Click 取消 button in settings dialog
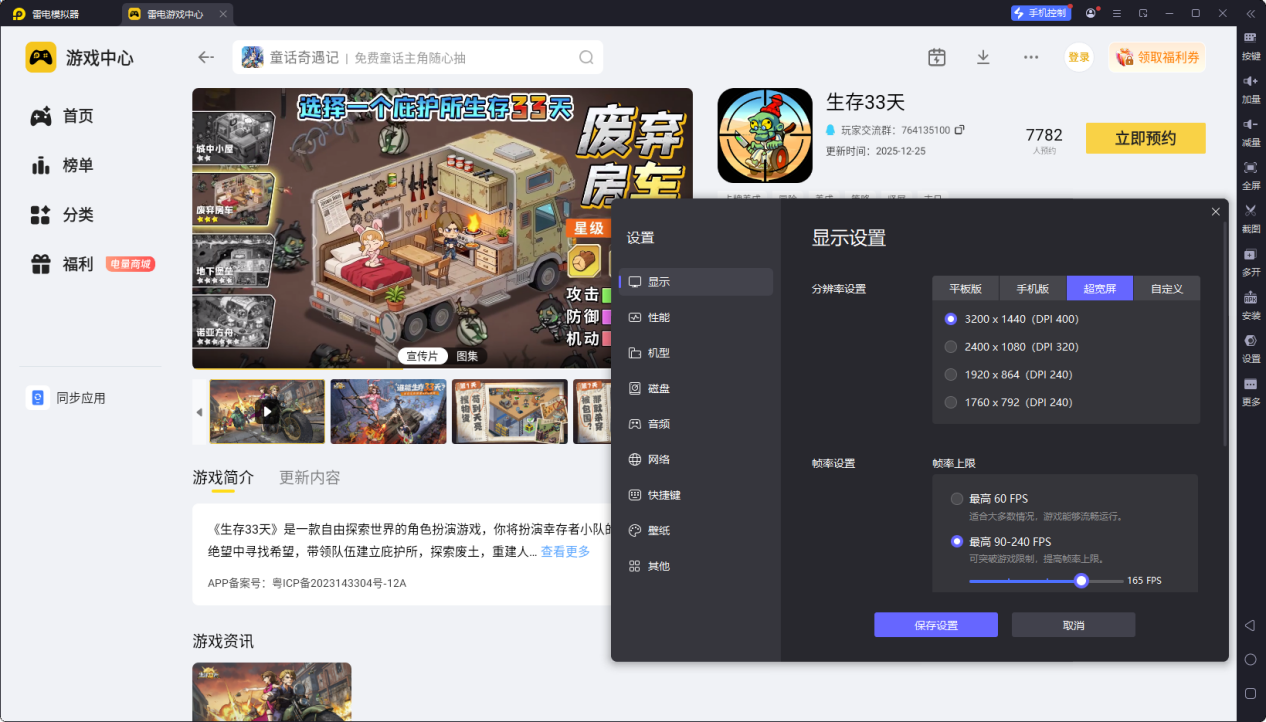Screen dimensions: 1266x722 (1073, 625)
